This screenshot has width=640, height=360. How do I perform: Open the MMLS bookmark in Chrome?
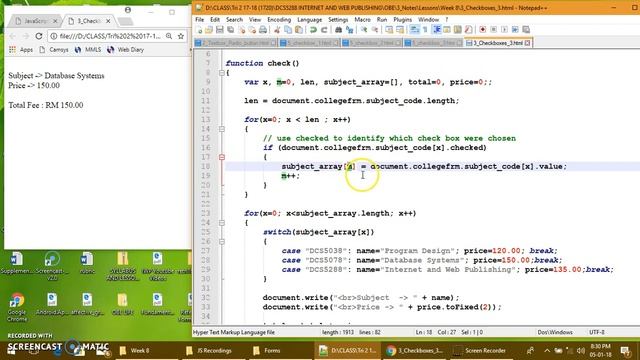88,50
